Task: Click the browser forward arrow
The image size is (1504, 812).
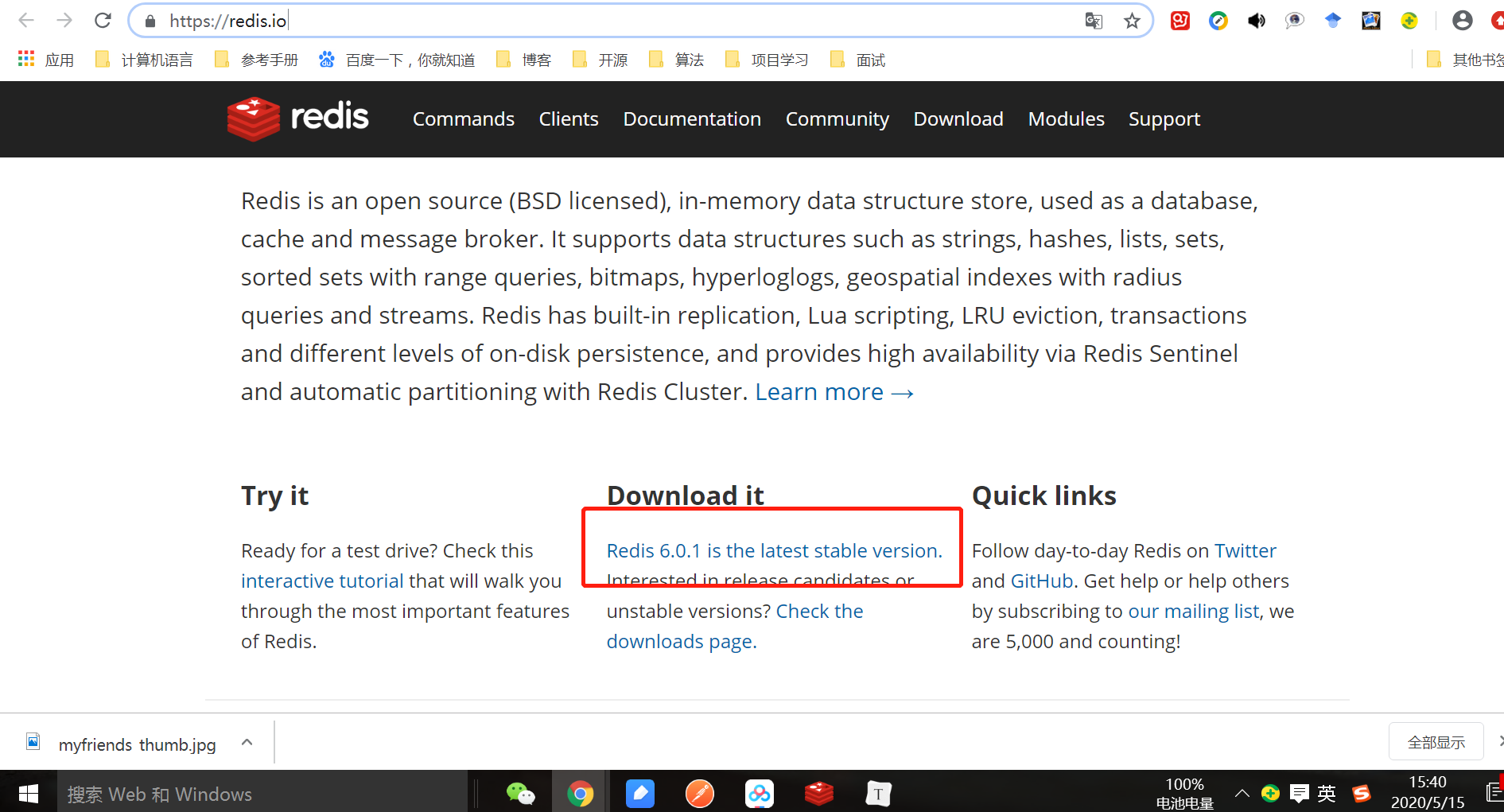Action: click(64, 21)
